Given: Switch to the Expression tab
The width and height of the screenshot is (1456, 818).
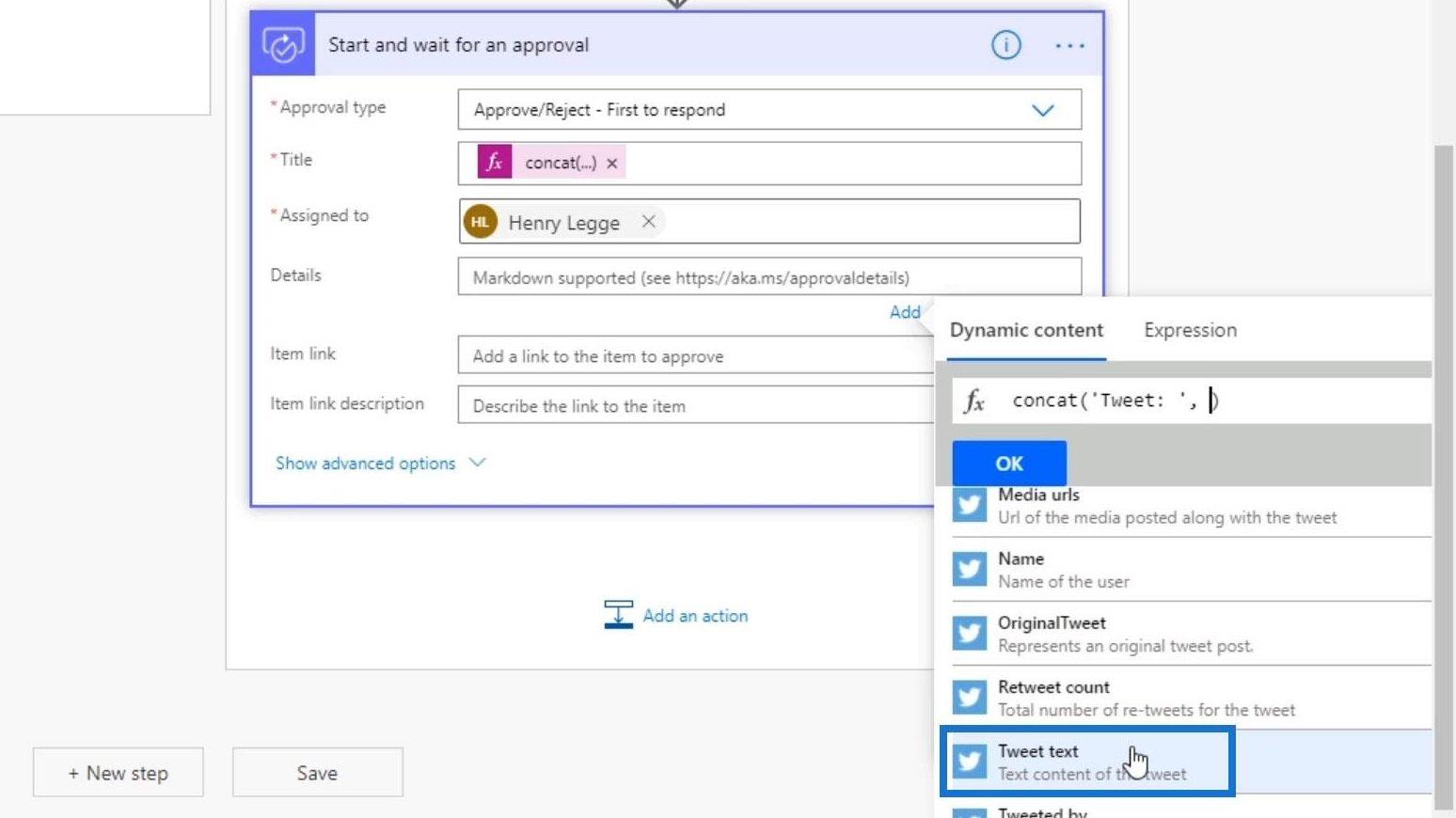Looking at the screenshot, I should point(1190,330).
